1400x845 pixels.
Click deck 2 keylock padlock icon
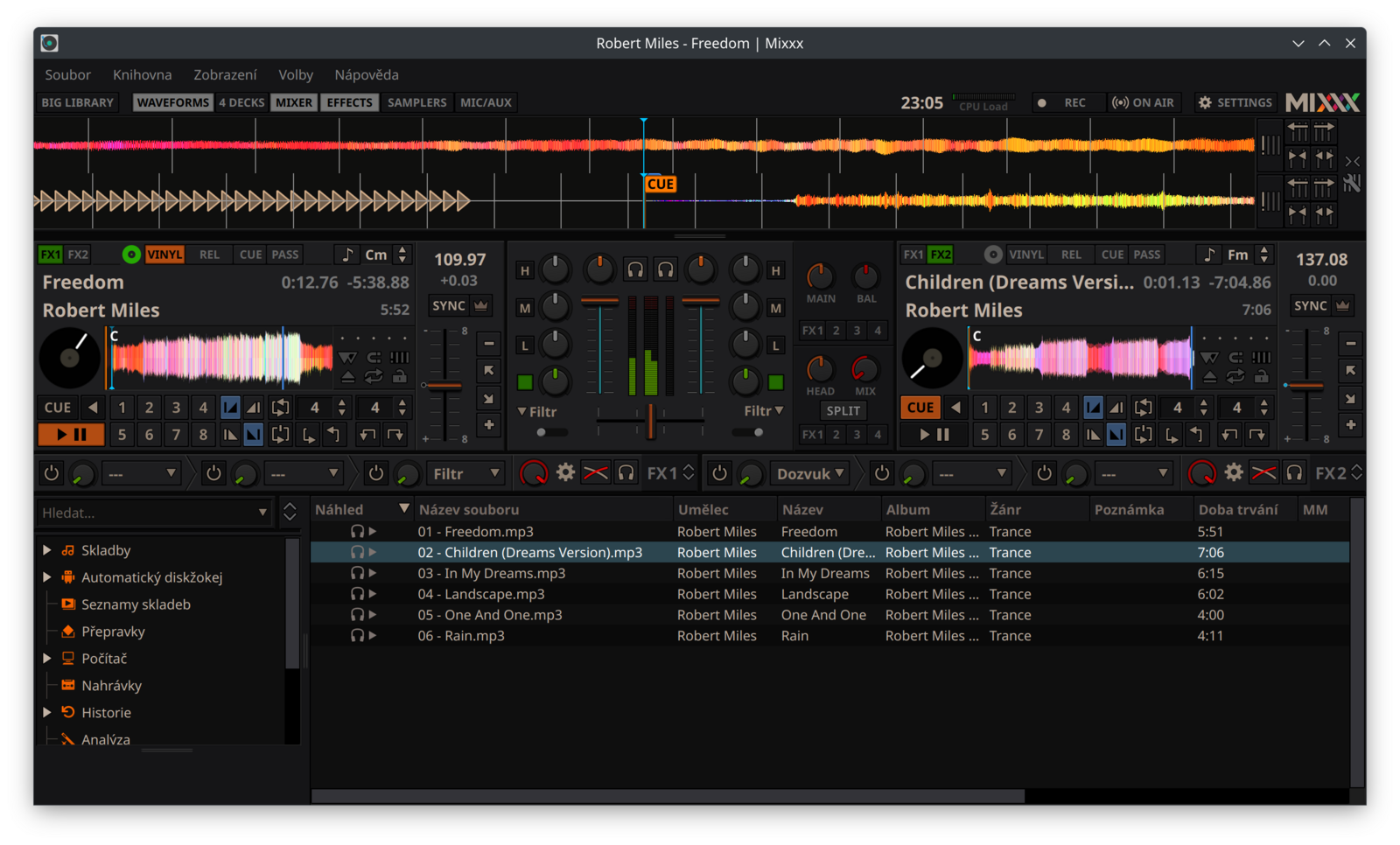tap(1261, 377)
